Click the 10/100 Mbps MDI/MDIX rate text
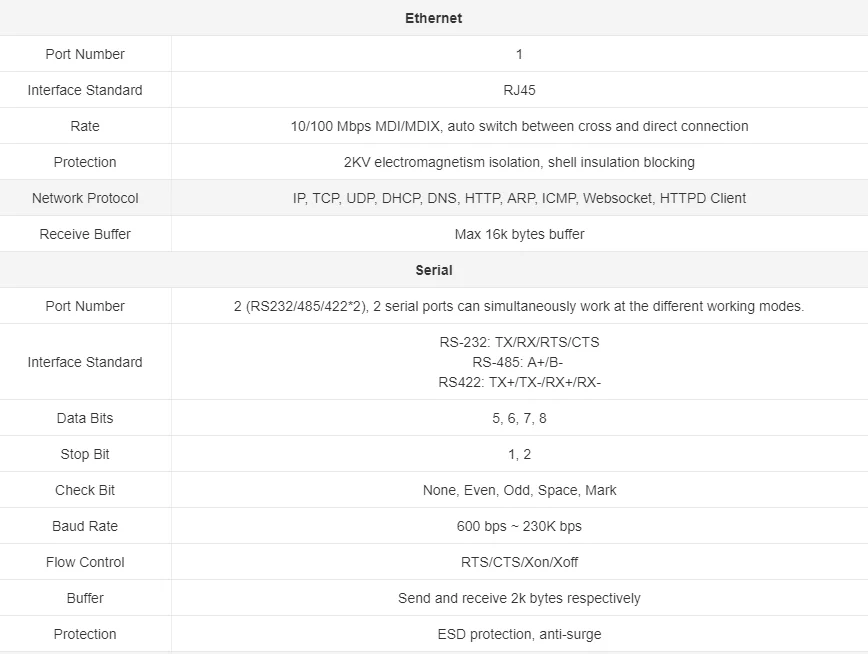 click(x=519, y=126)
